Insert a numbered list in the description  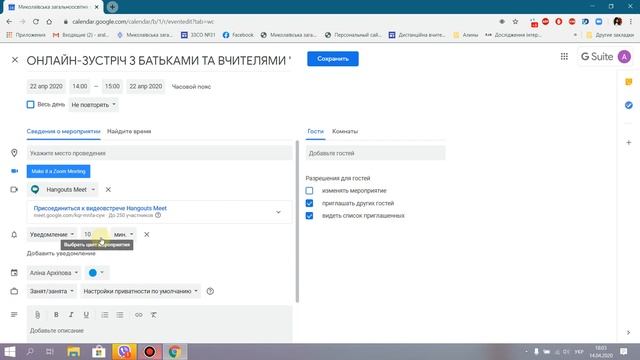[x=104, y=315]
